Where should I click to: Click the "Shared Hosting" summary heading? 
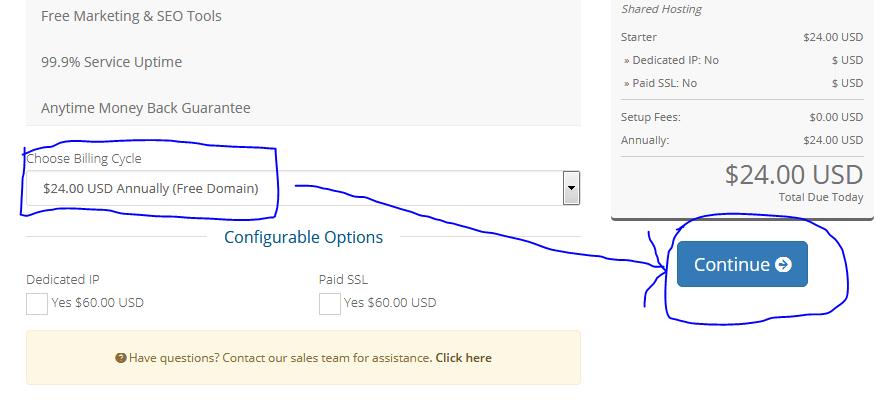(661, 9)
